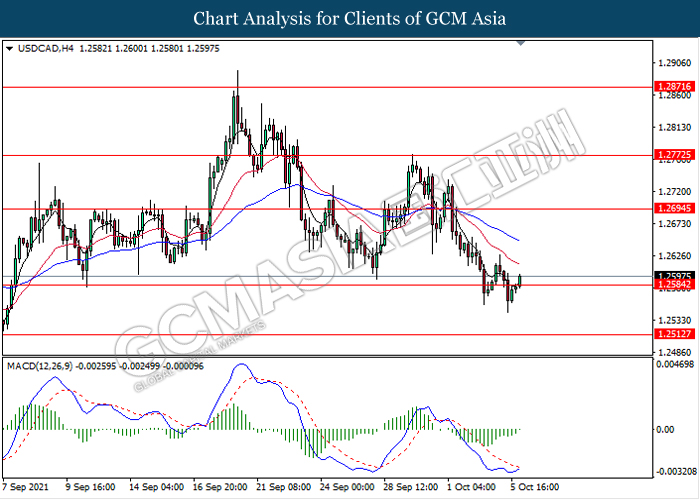Viewport: 700px width, 500px height.
Task: Click the 9 Sep 16:00 time label
Action: click(x=90, y=487)
